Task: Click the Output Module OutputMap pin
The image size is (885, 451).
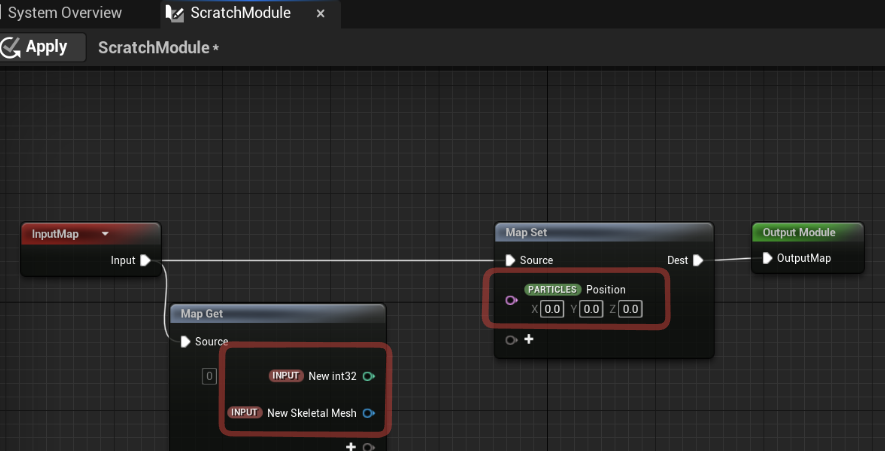Action: click(x=767, y=258)
